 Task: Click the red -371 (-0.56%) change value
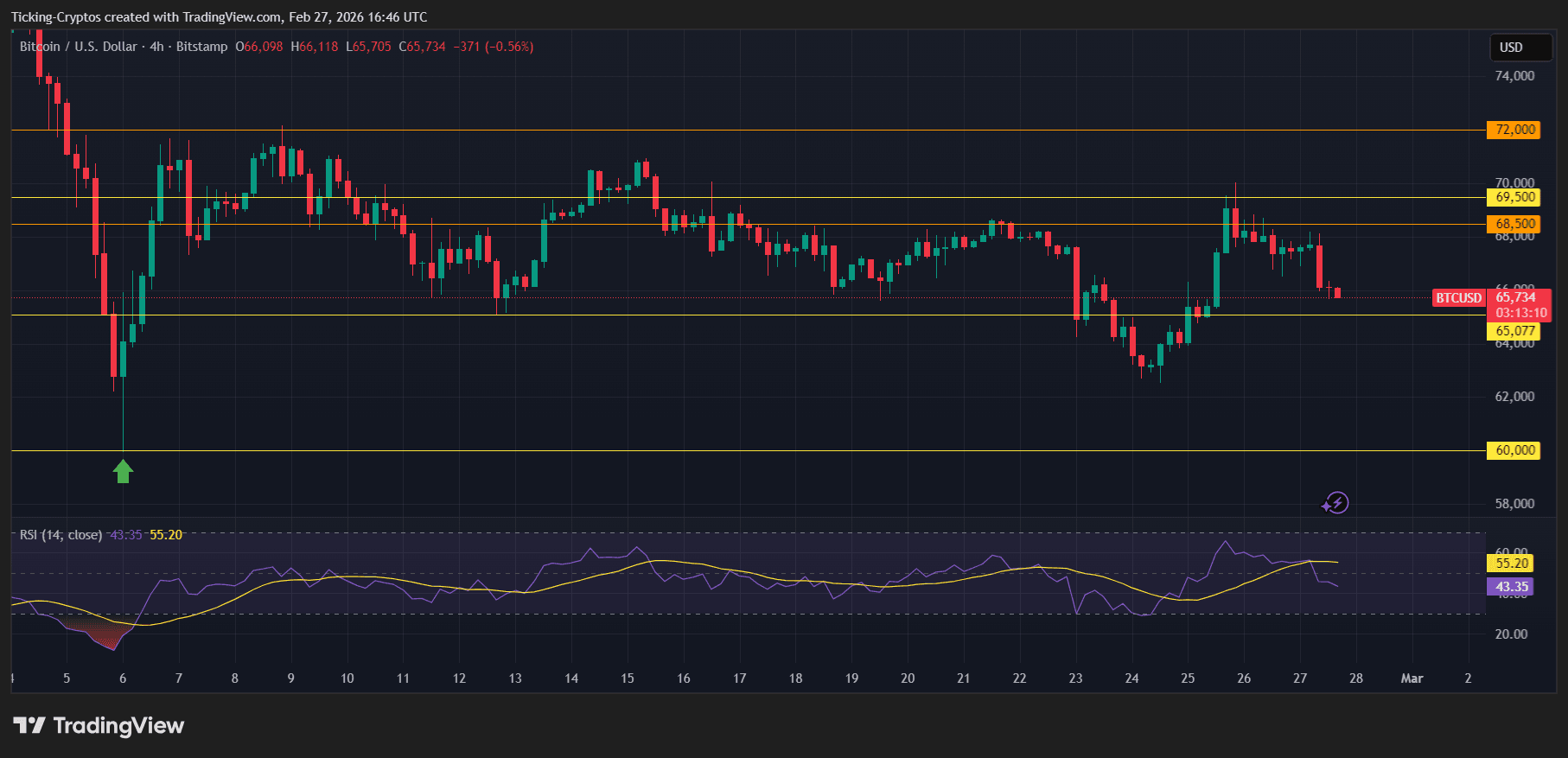[493, 47]
